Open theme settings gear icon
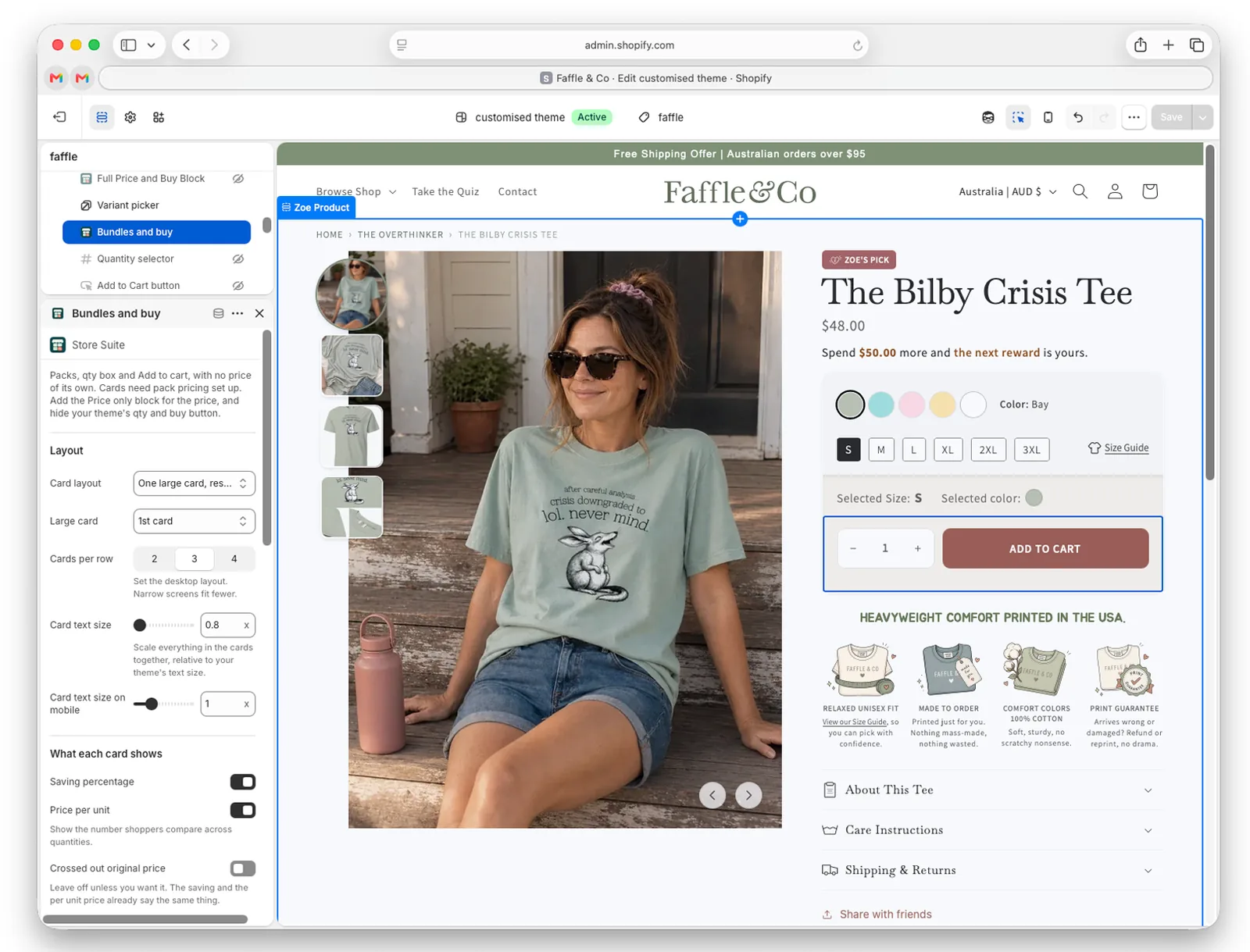Image resolution: width=1250 pixels, height=952 pixels. [130, 117]
